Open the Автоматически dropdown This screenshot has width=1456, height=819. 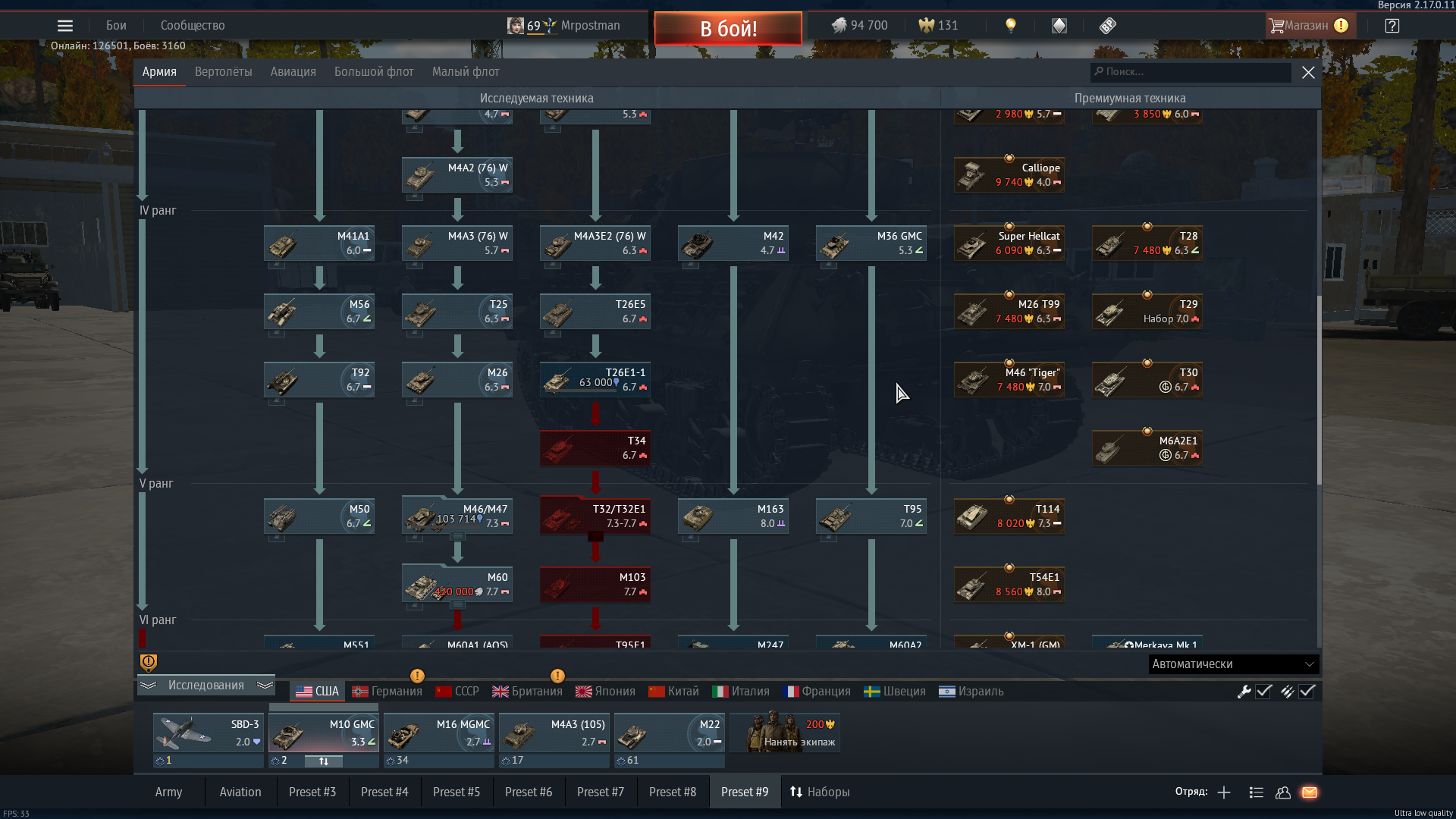tap(1234, 664)
